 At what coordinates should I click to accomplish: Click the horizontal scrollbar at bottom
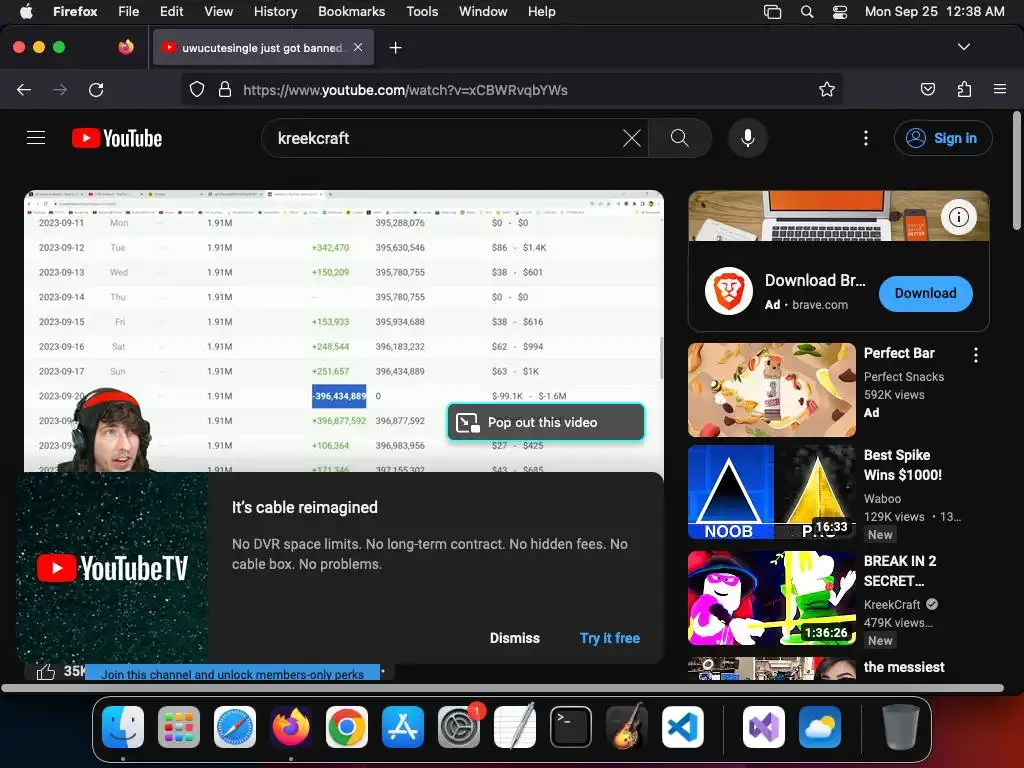point(502,688)
